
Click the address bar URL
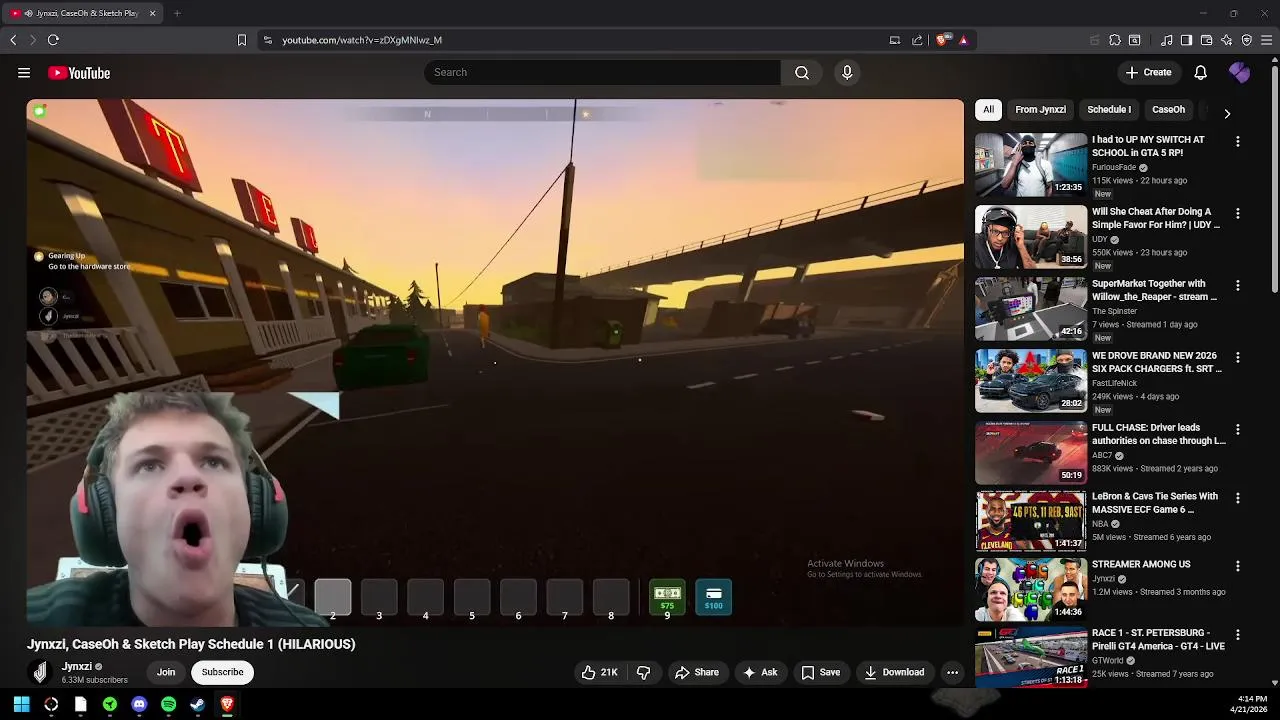coord(362,40)
